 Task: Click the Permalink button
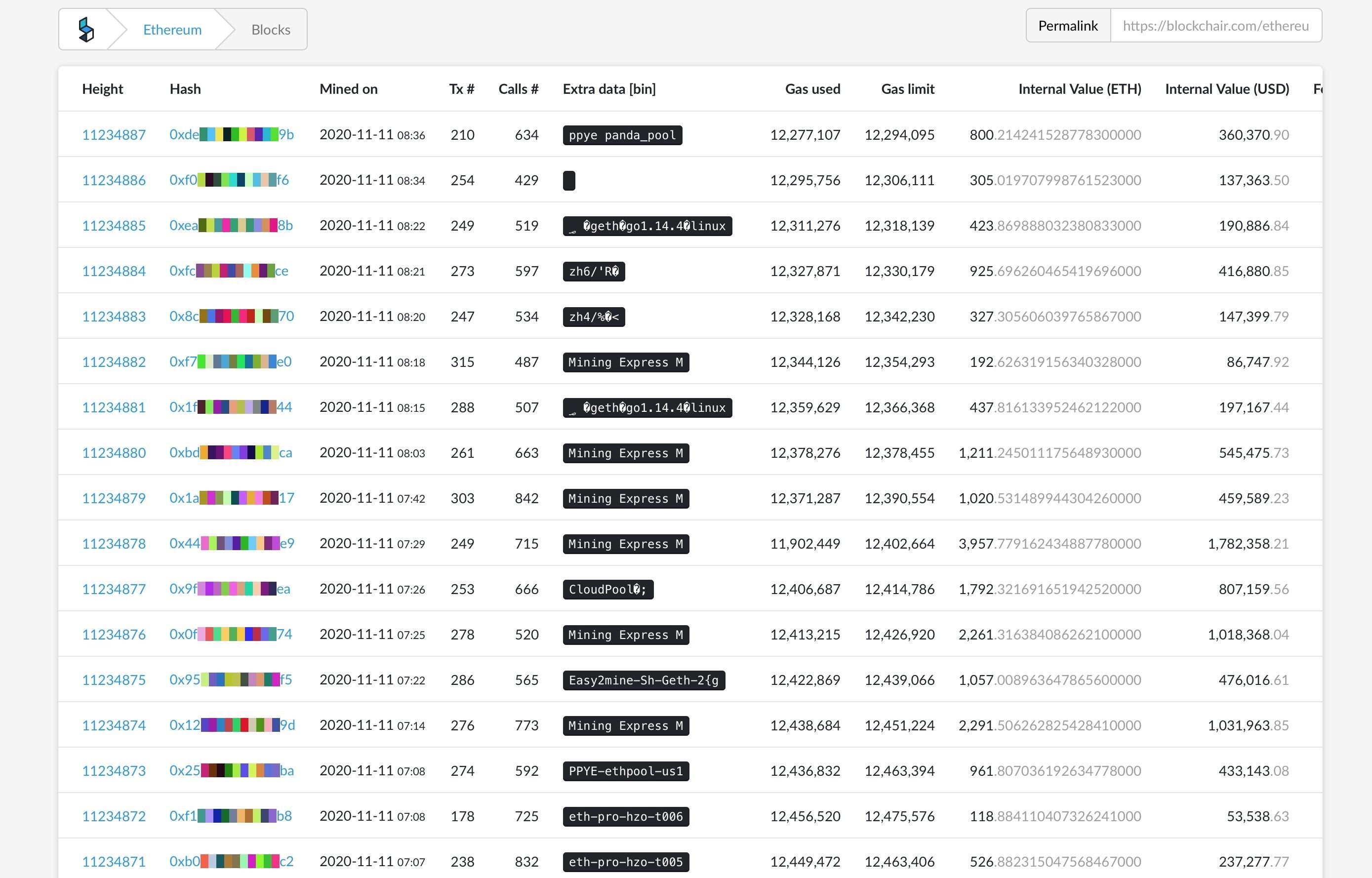pos(1068,26)
